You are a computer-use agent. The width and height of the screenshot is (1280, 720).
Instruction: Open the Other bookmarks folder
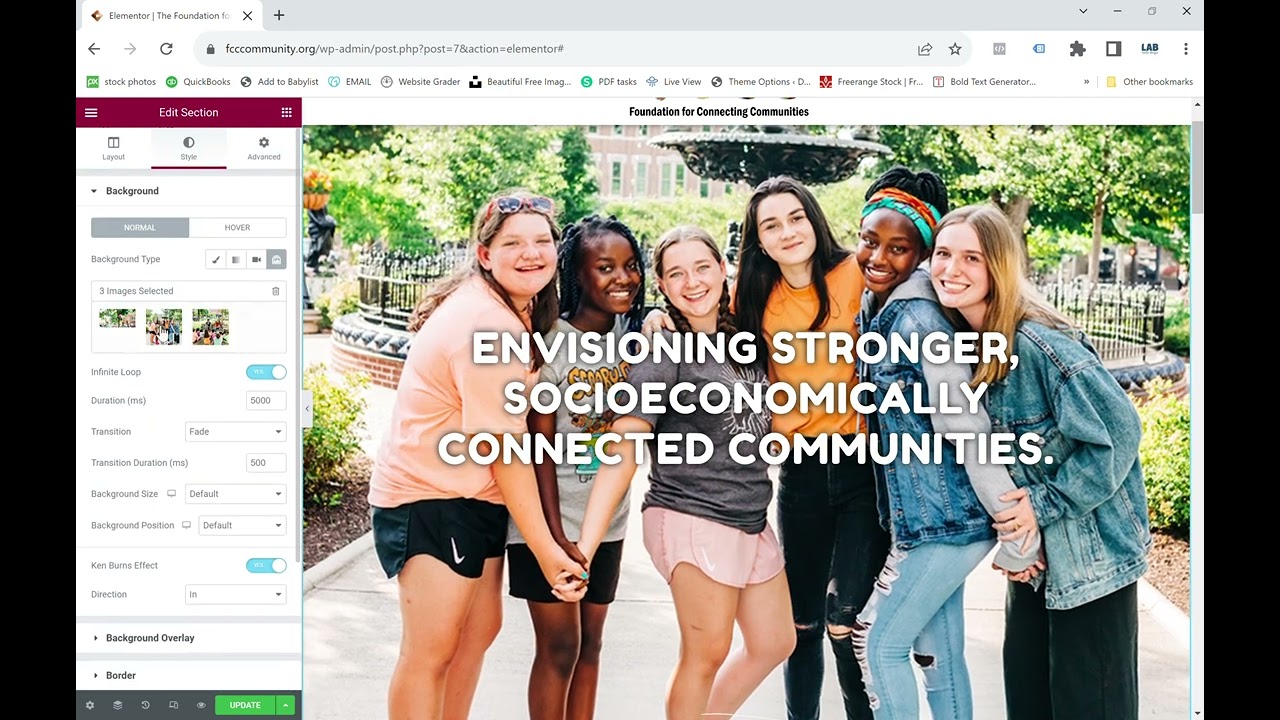tap(1149, 82)
